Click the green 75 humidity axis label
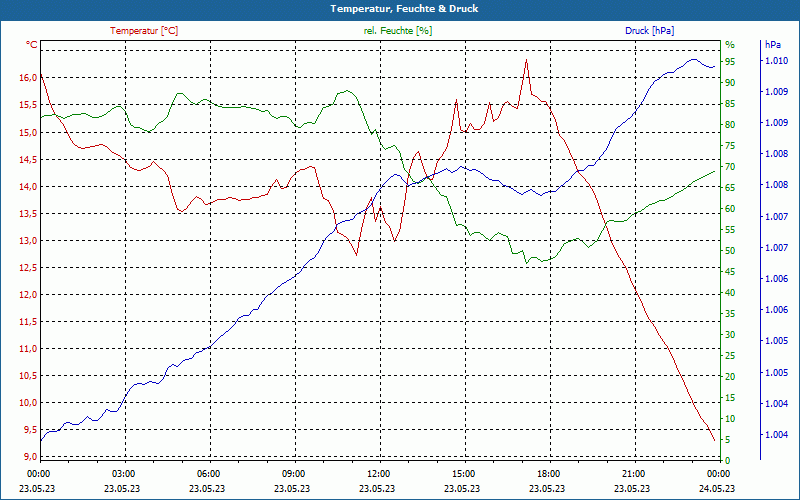Viewport: 800px width, 500px height. [x=730, y=146]
